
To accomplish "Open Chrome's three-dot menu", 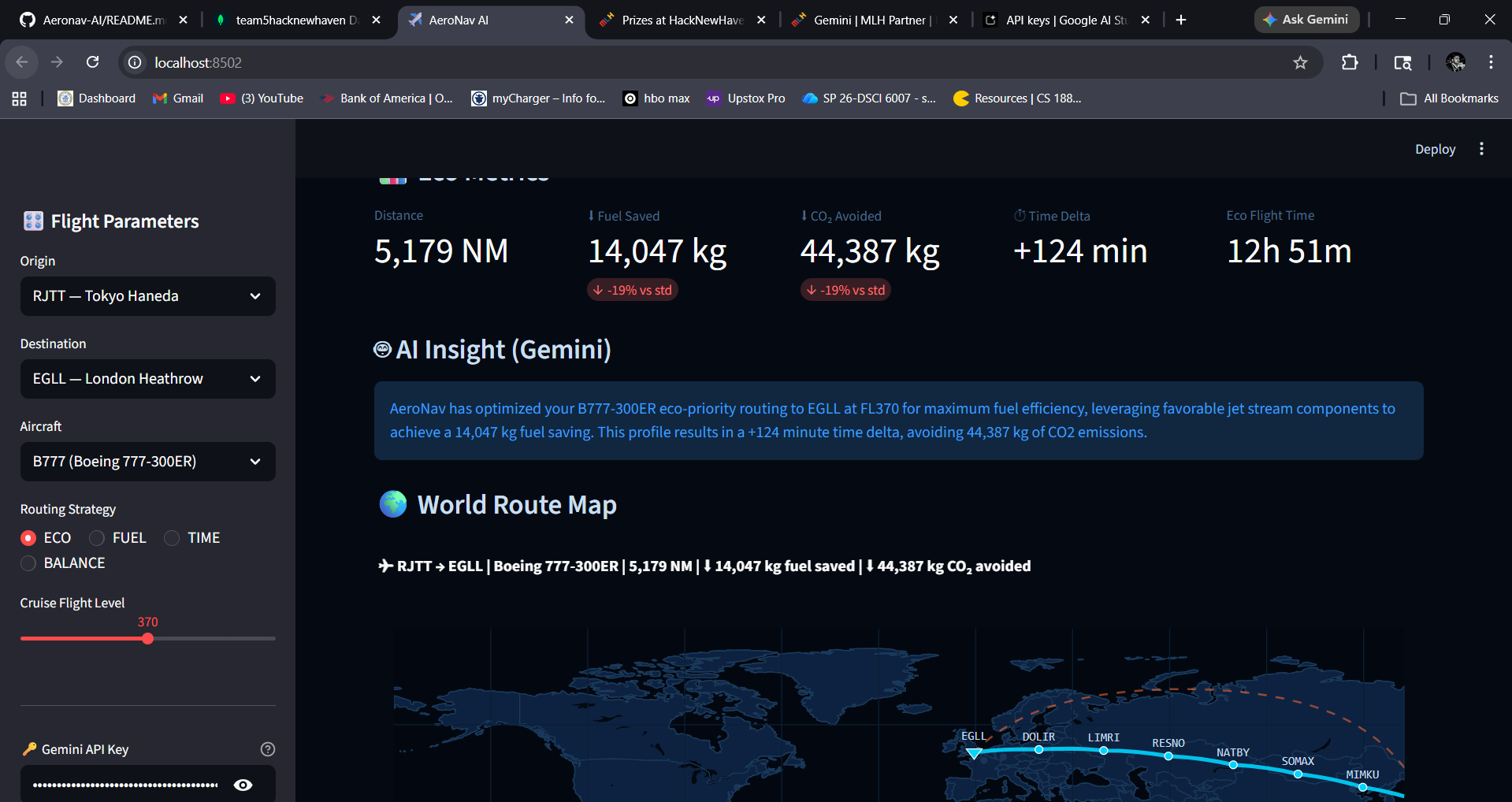I will (1491, 62).
